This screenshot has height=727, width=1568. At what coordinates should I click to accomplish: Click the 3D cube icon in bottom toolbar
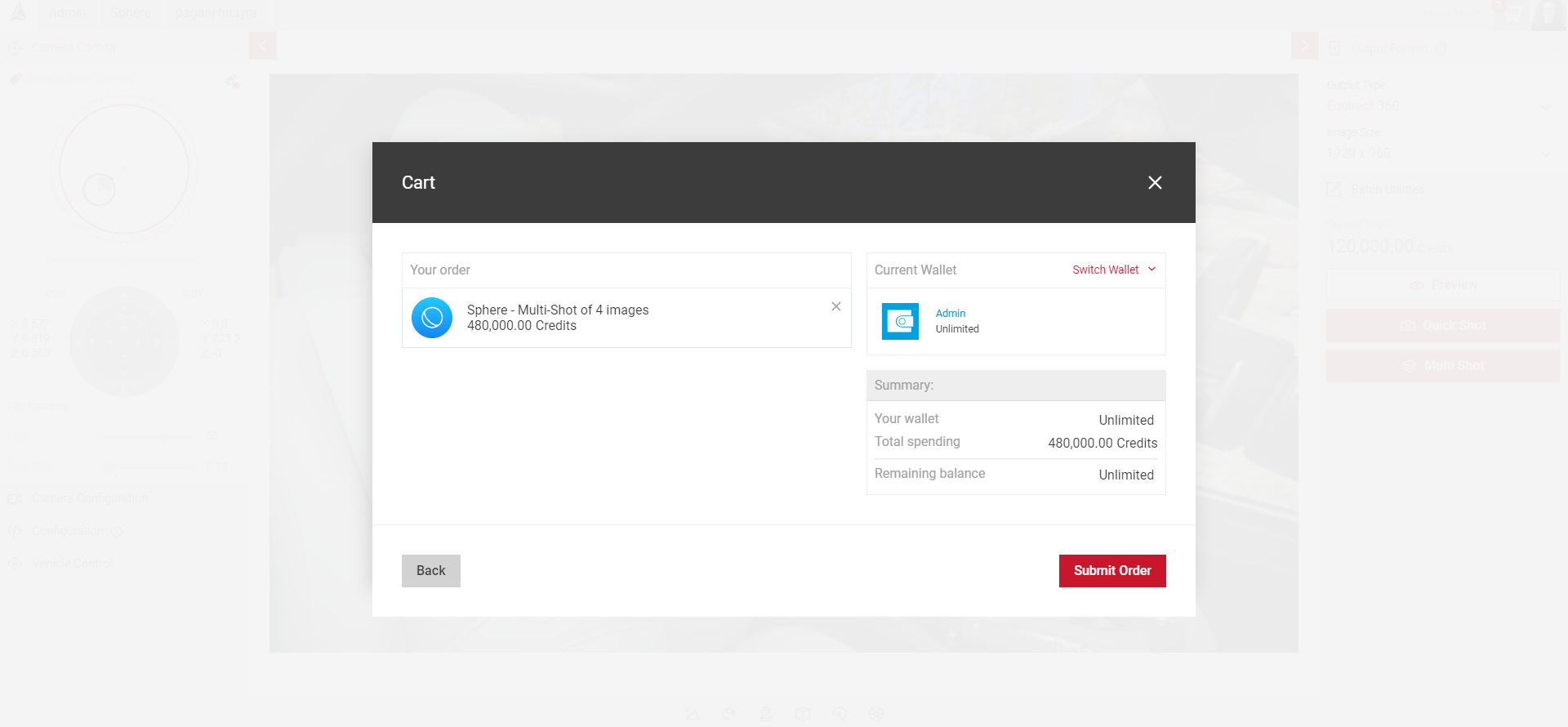click(803, 714)
